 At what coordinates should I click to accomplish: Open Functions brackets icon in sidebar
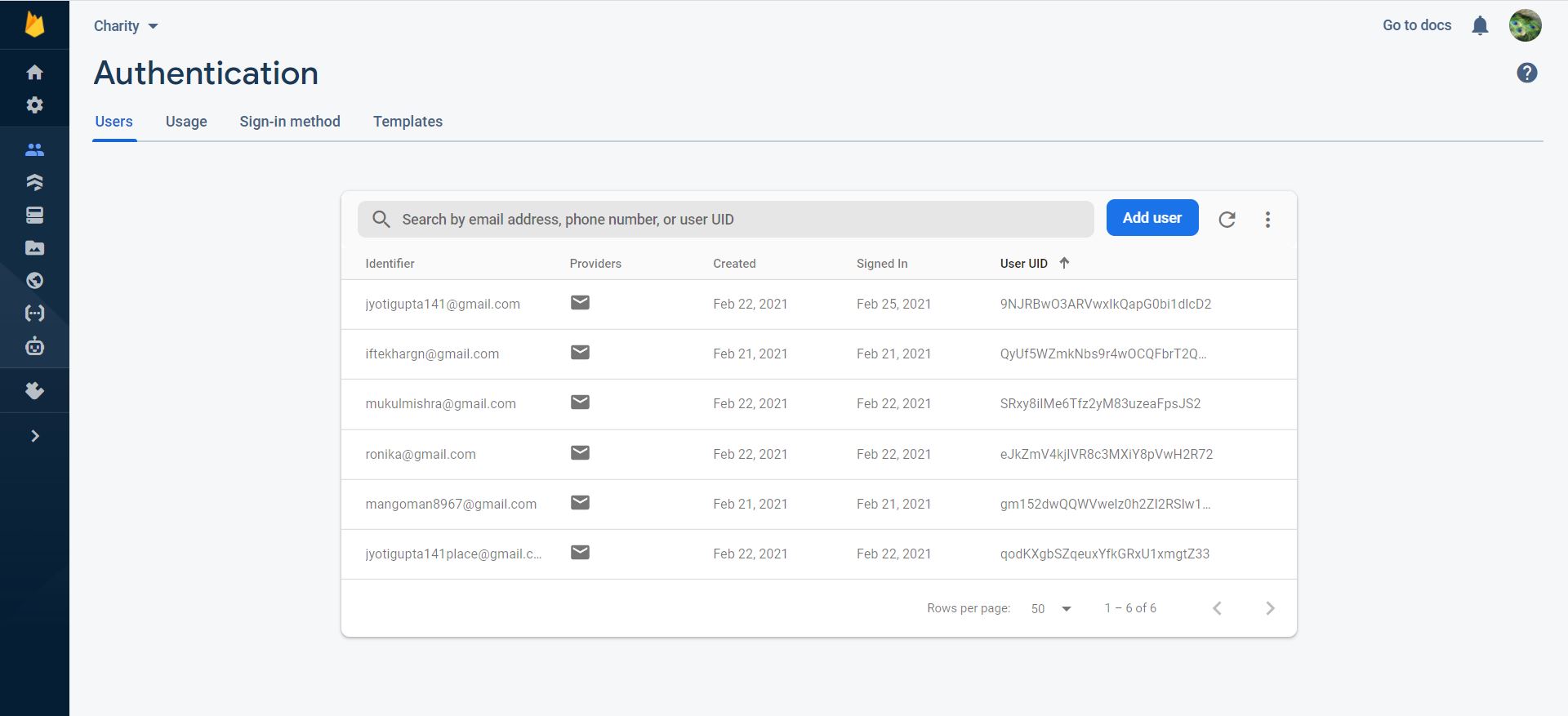click(34, 314)
